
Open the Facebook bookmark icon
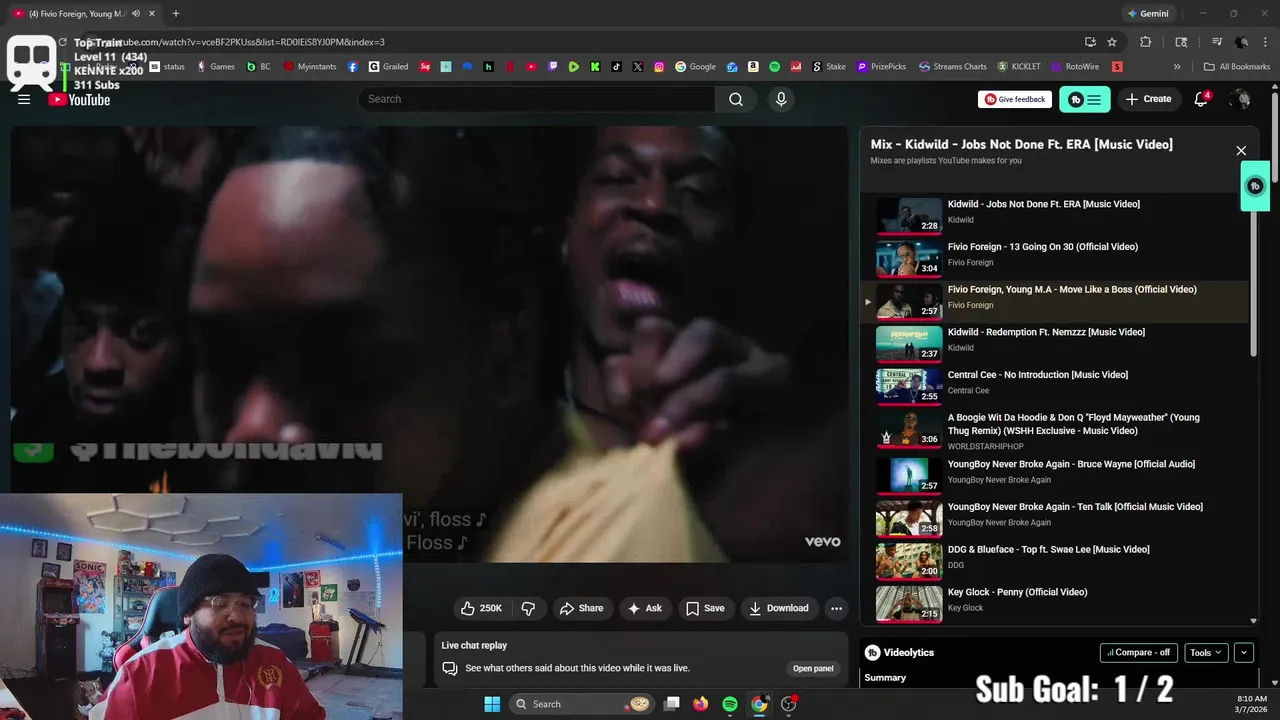point(353,67)
